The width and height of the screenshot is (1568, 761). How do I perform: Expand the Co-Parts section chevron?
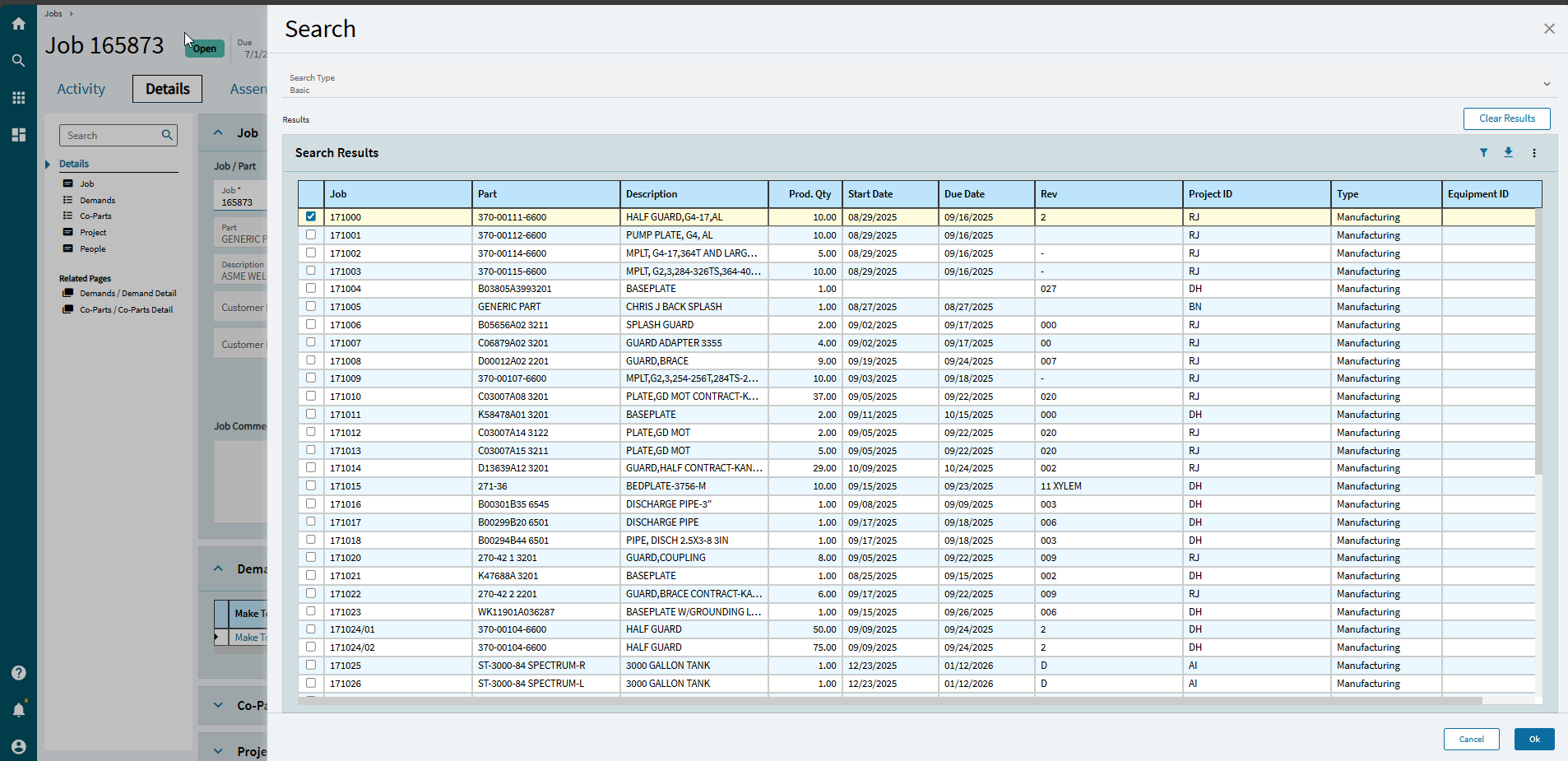tap(218, 705)
